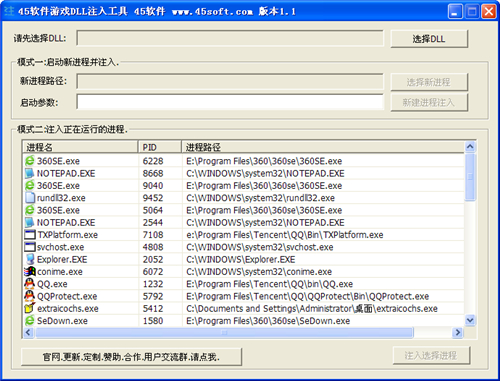Click the 选择DLL button
The image size is (500, 381).
[x=429, y=39]
